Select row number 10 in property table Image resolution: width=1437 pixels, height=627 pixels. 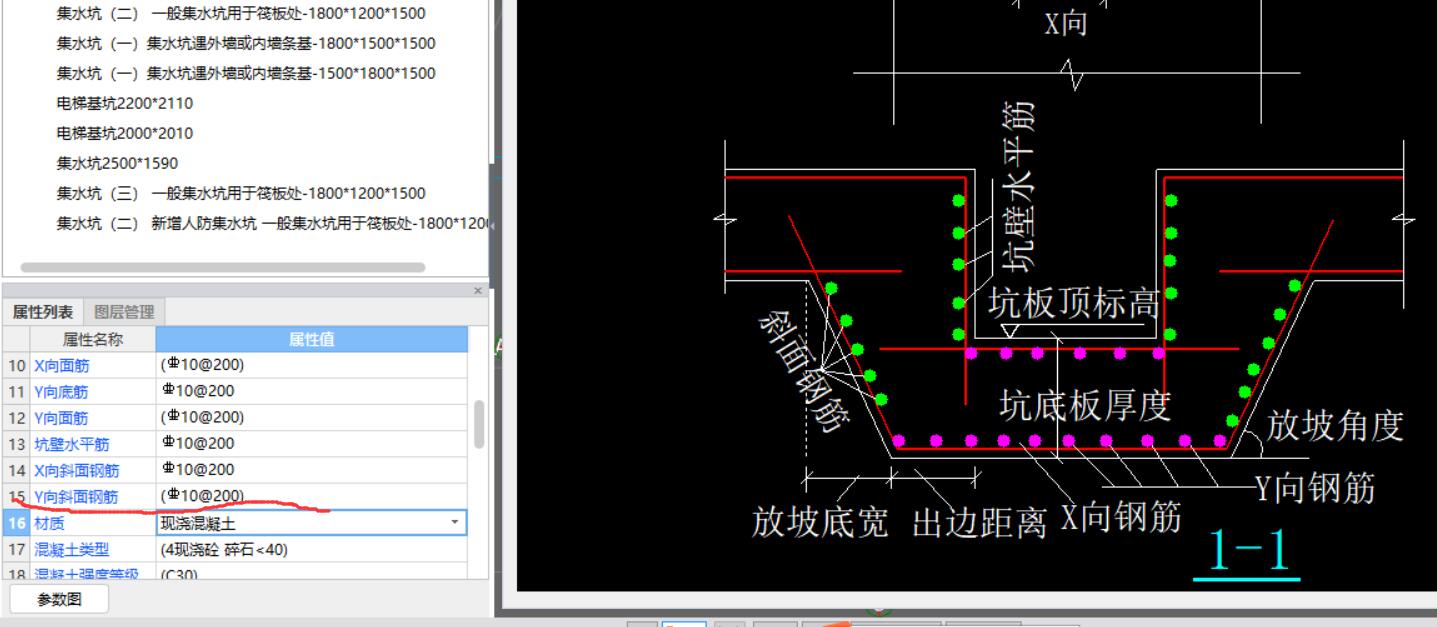17,365
